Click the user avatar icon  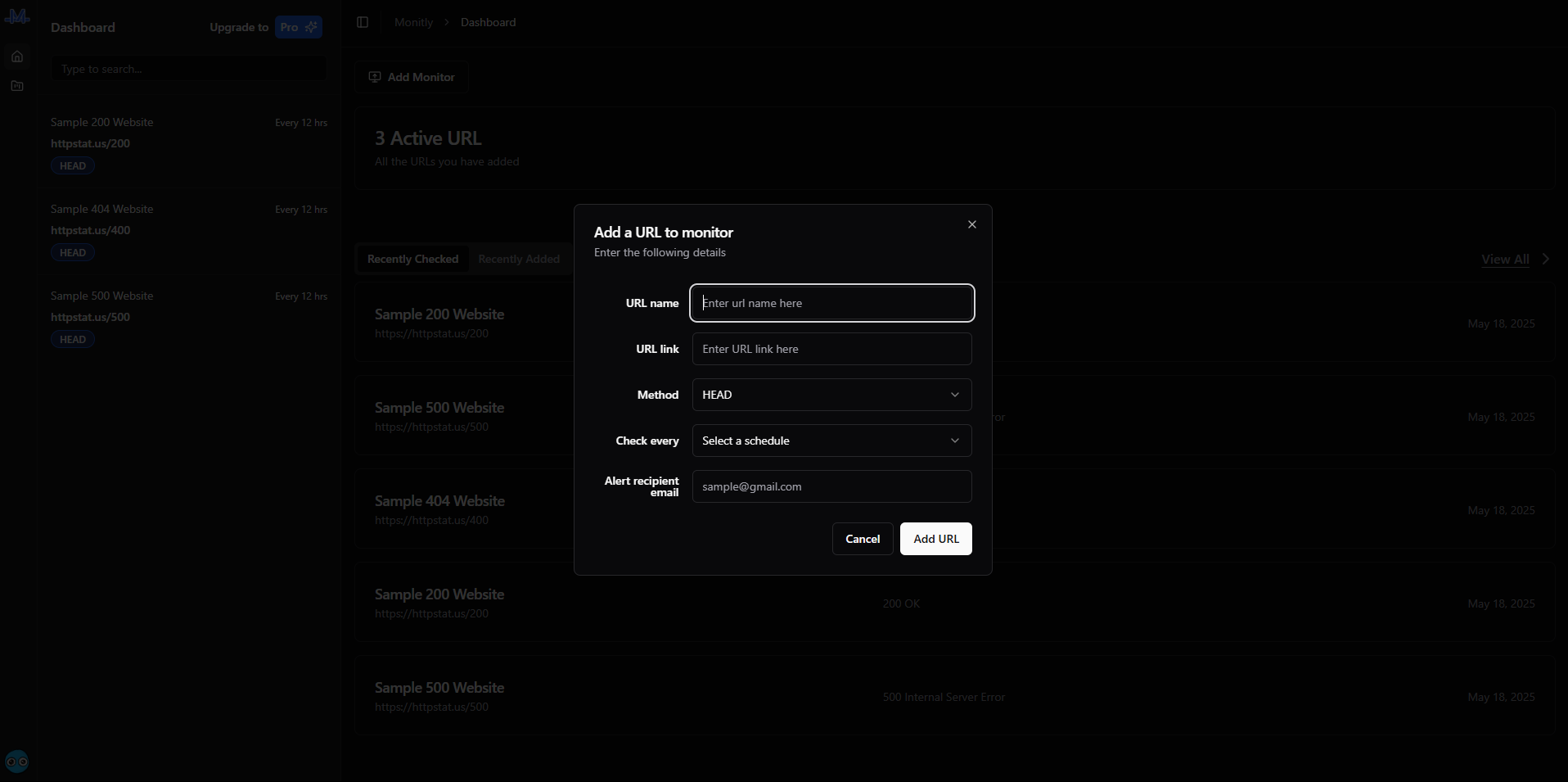[17, 762]
